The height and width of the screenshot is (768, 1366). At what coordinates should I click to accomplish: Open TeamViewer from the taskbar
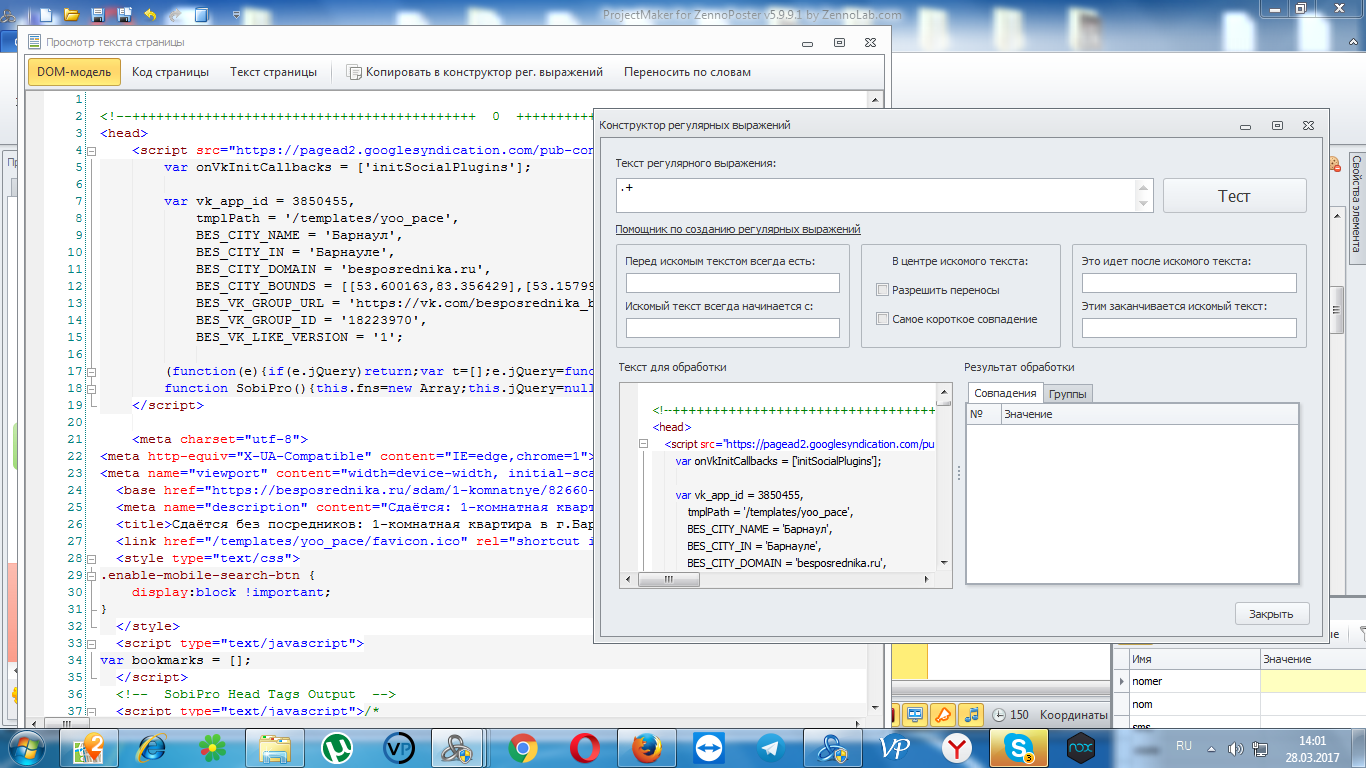pos(708,748)
